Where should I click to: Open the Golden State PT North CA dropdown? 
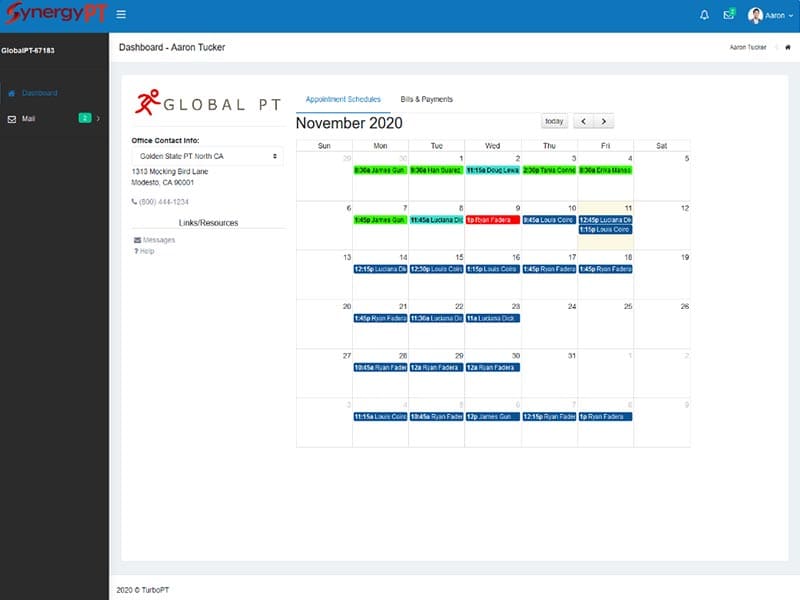pos(208,156)
